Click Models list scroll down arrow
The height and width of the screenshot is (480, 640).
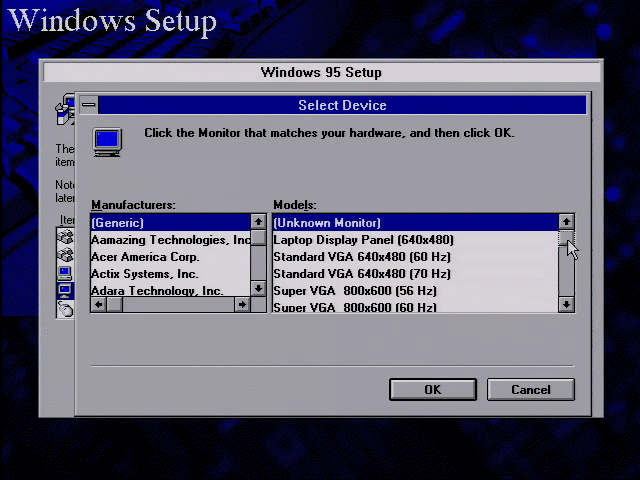pos(566,304)
